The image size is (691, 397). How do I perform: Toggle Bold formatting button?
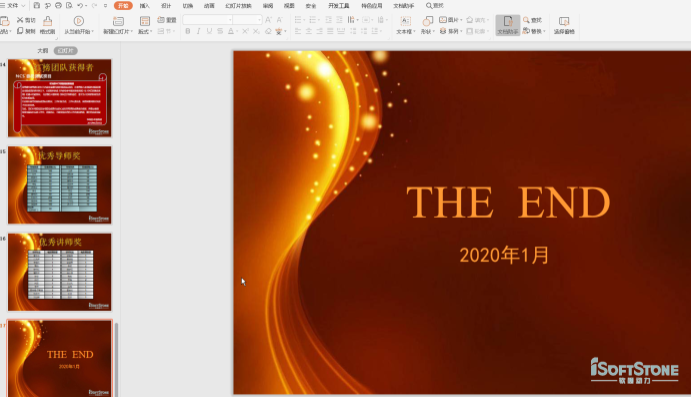click(x=188, y=31)
